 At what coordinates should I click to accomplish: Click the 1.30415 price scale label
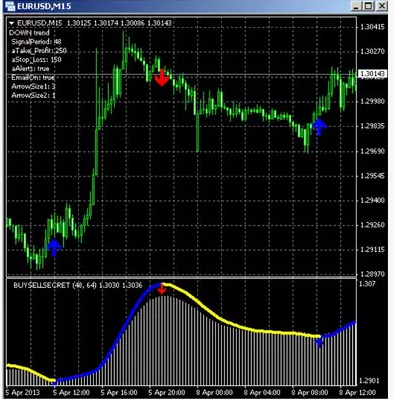click(x=372, y=27)
